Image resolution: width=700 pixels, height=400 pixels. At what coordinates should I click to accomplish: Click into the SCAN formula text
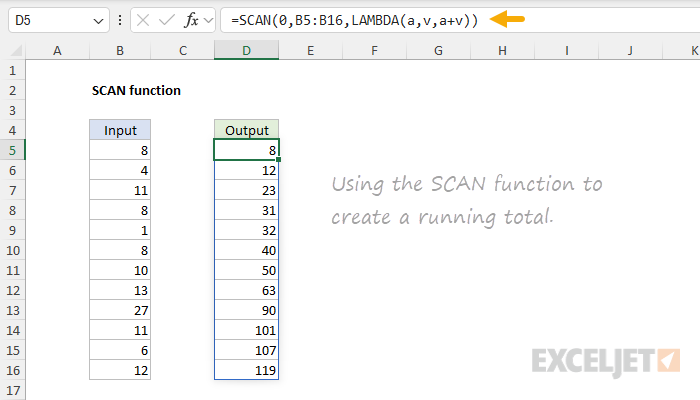tap(354, 20)
